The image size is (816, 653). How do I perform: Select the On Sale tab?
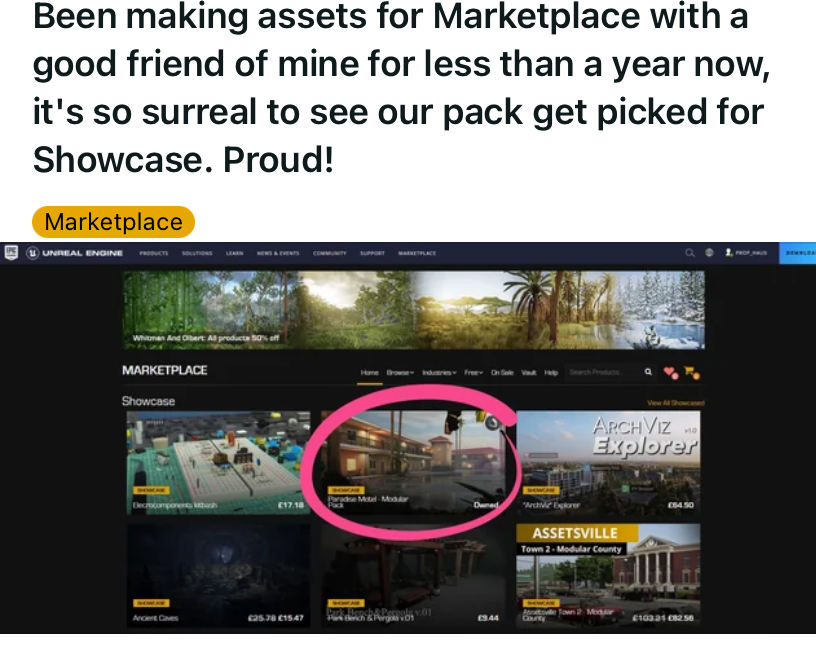point(502,373)
